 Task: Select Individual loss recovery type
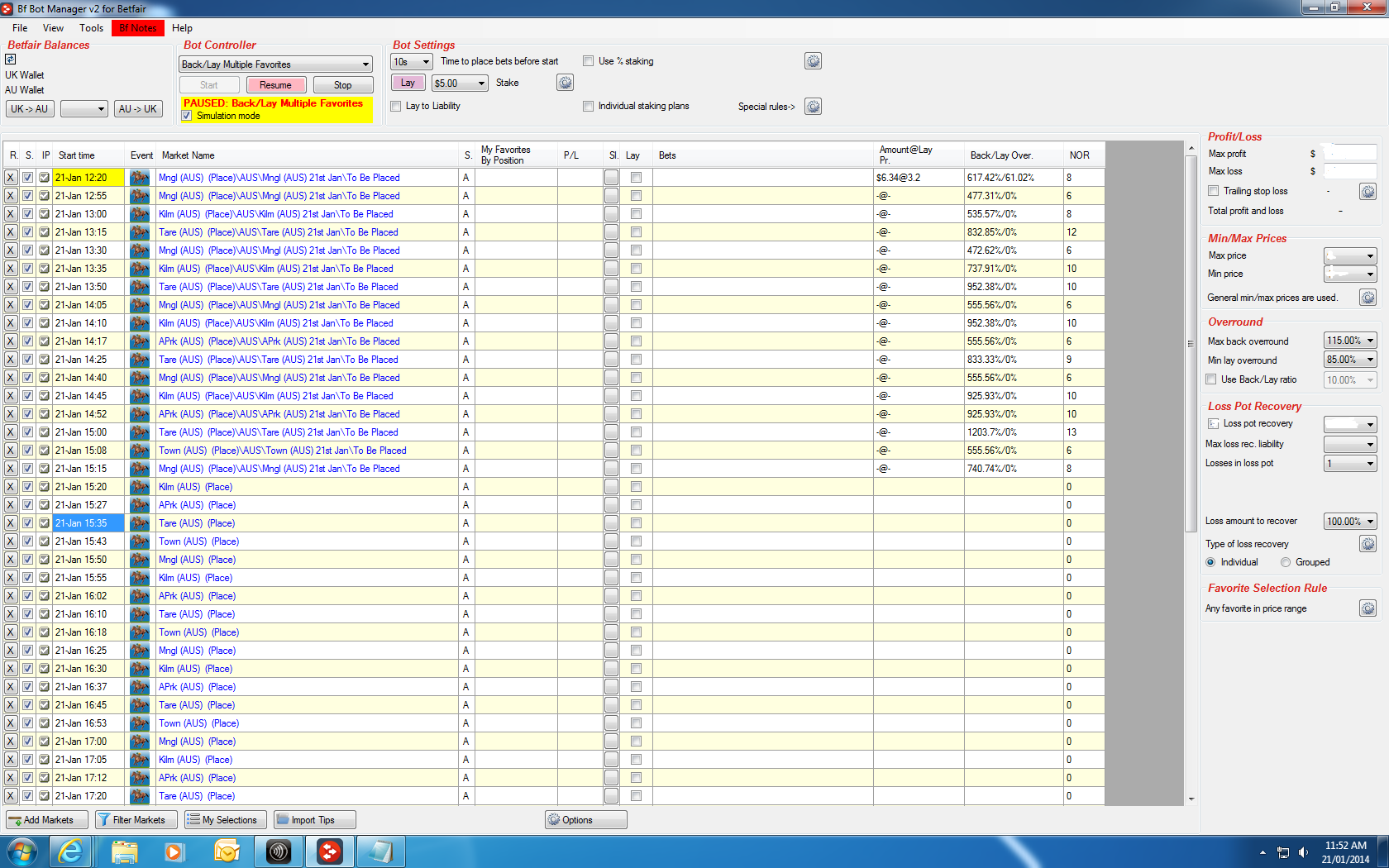(x=1210, y=562)
